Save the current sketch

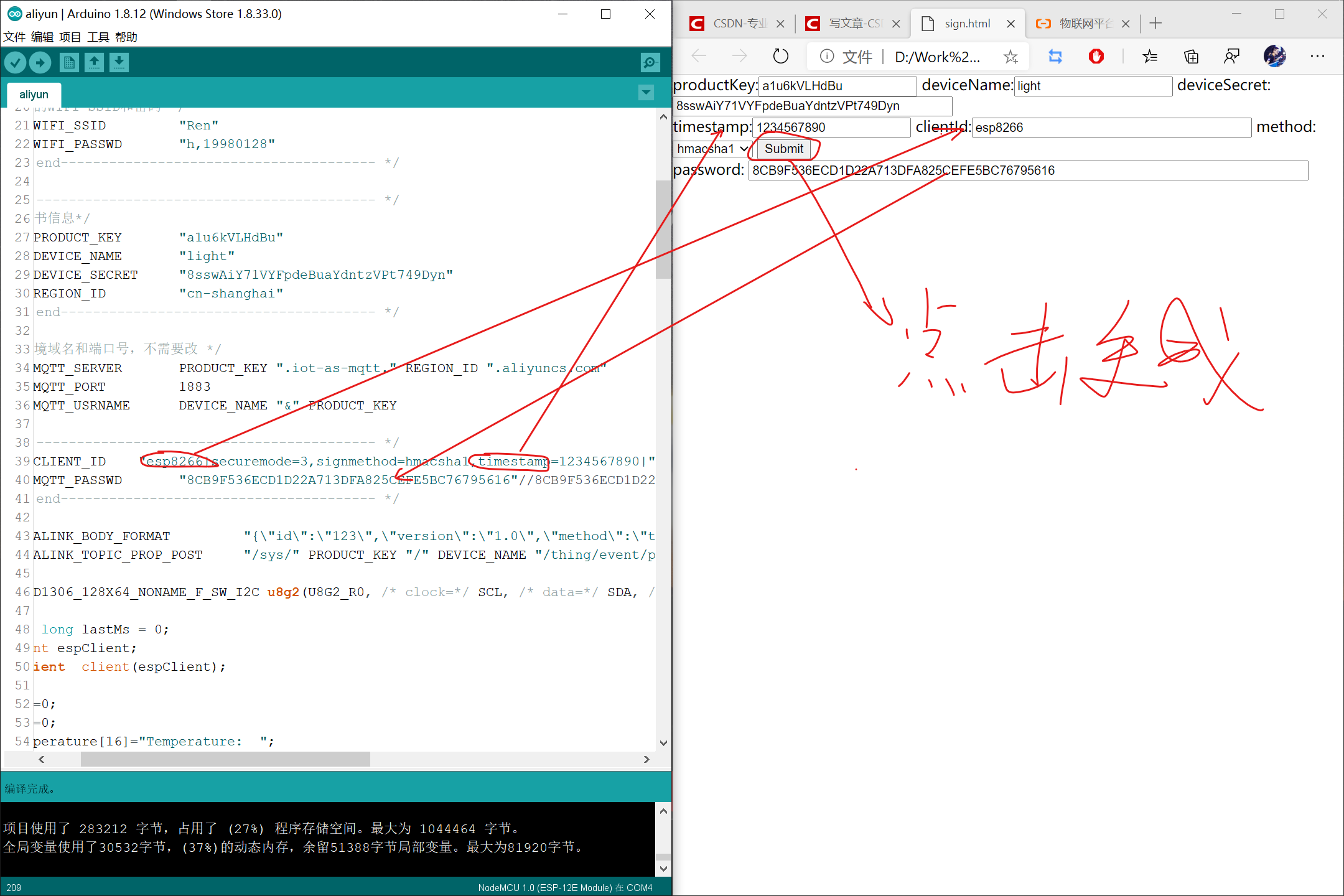pos(119,62)
